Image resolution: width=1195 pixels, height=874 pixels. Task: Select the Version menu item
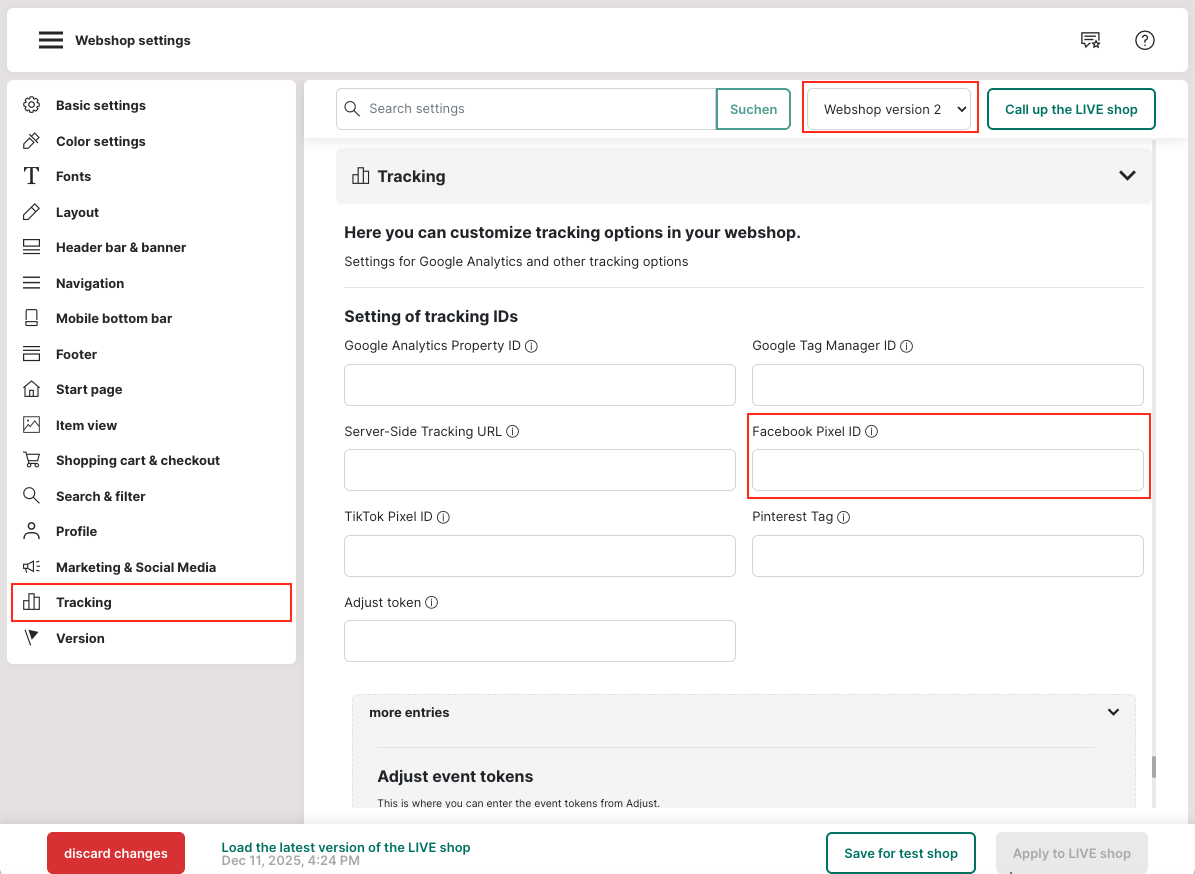click(80, 638)
